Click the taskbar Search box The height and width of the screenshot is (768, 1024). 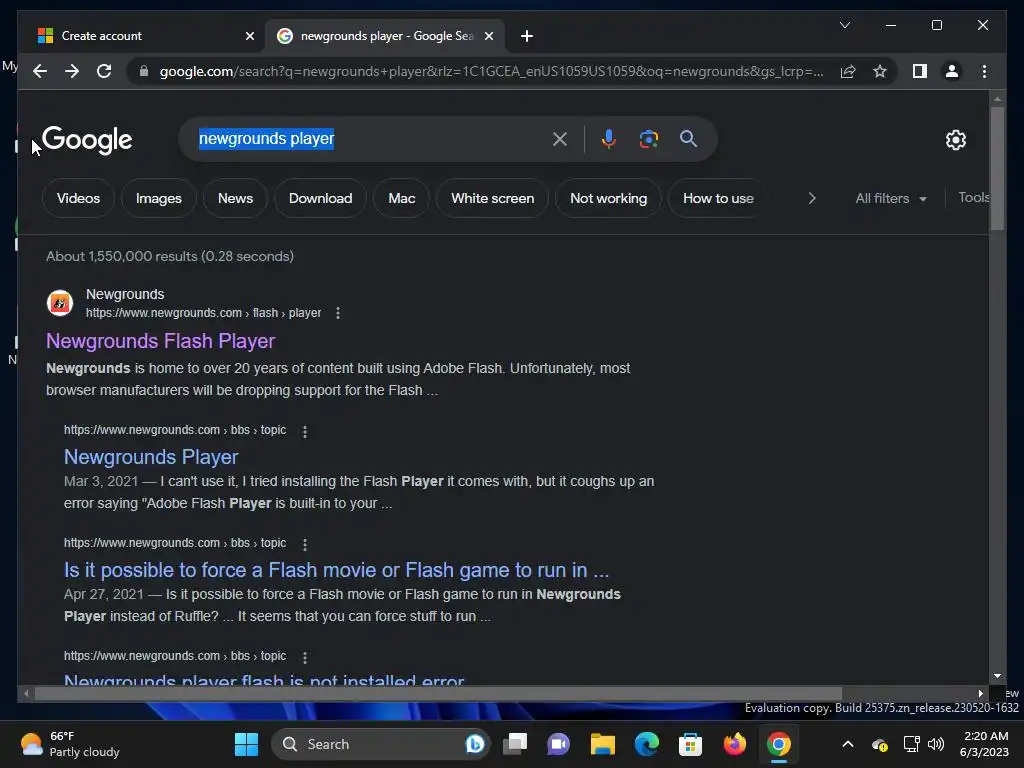pyautogui.click(x=379, y=744)
